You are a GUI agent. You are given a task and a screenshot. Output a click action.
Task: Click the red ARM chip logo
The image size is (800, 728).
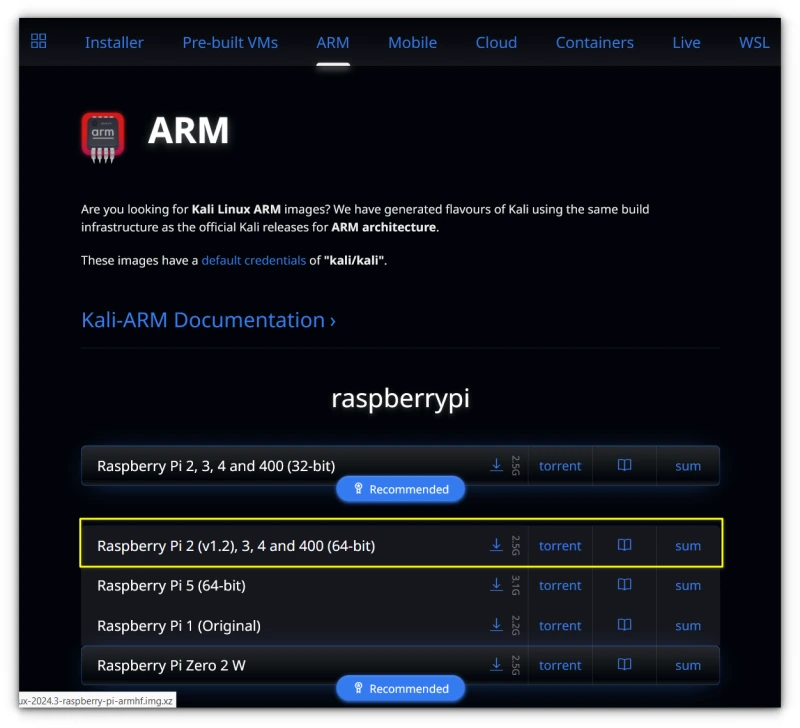pyautogui.click(x=103, y=137)
